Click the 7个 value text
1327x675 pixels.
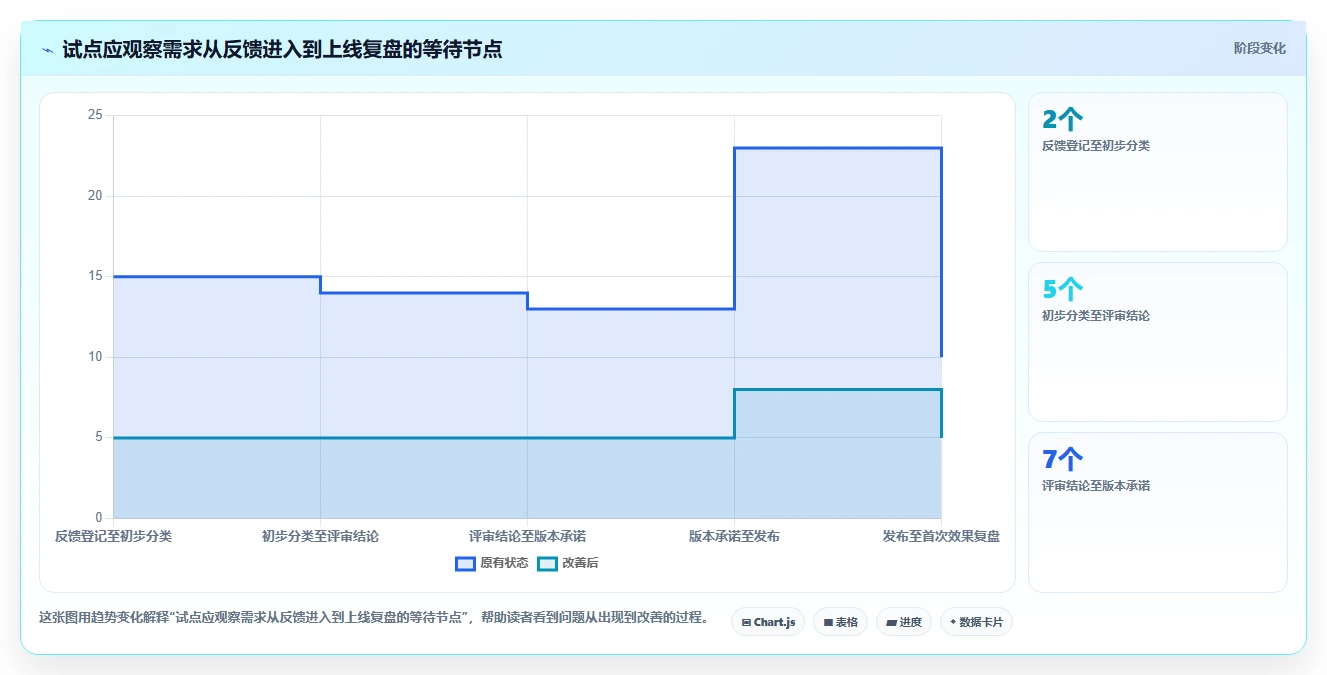point(1062,460)
